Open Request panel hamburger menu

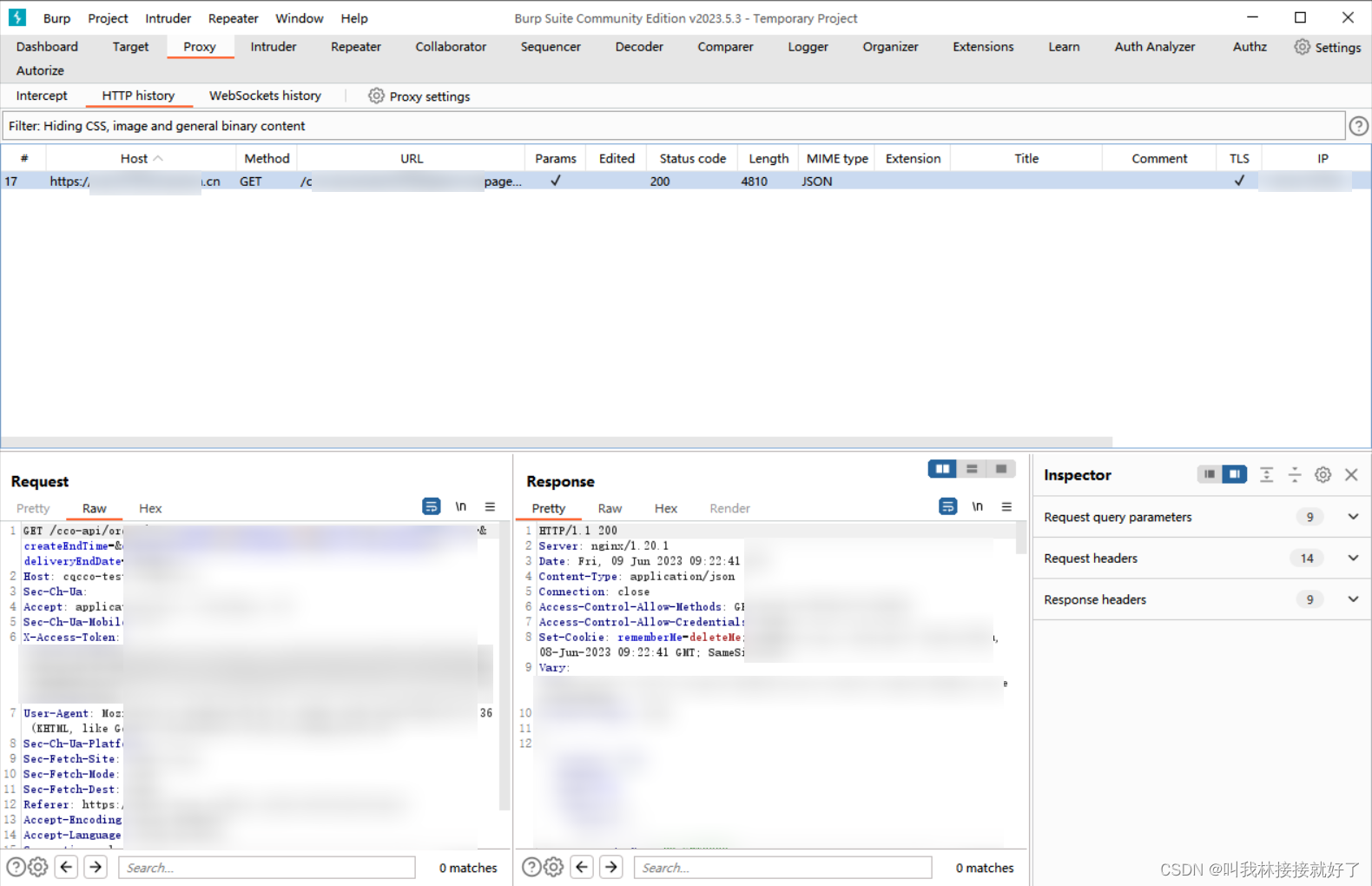(491, 506)
